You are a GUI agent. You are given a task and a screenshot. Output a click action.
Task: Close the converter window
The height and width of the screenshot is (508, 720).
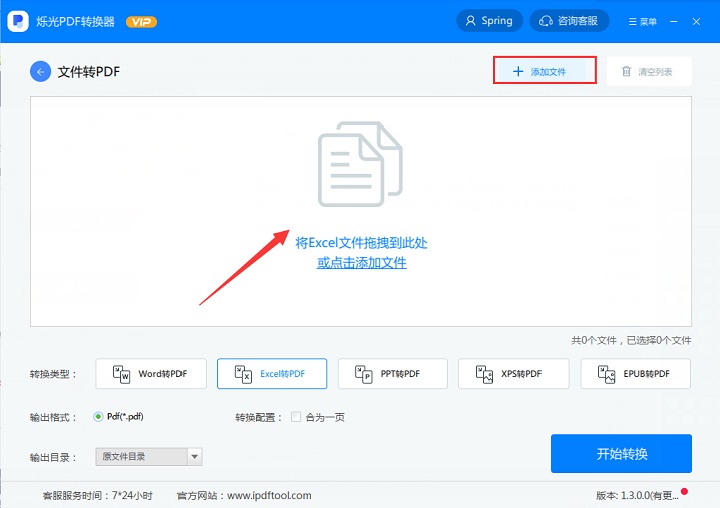click(x=696, y=22)
